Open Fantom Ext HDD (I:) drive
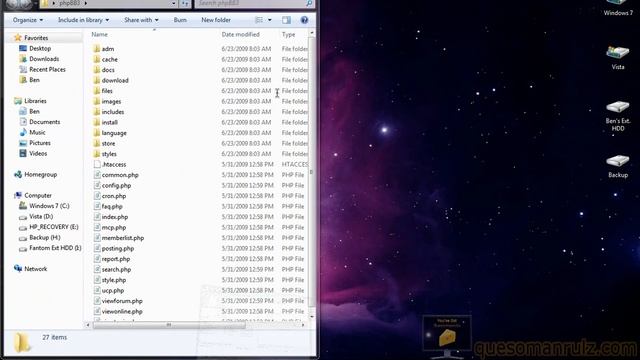The width and height of the screenshot is (640, 360). (55, 248)
